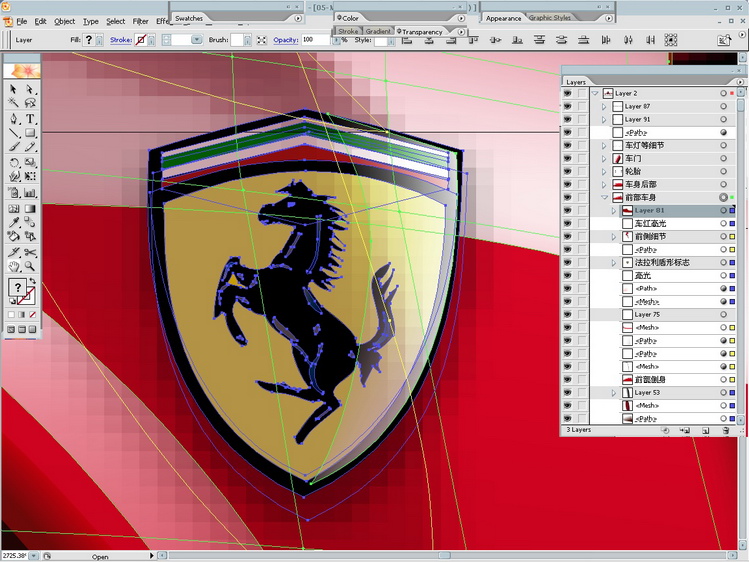Image resolution: width=749 pixels, height=562 pixels.
Task: Select the Mesh tool
Action: (13, 209)
